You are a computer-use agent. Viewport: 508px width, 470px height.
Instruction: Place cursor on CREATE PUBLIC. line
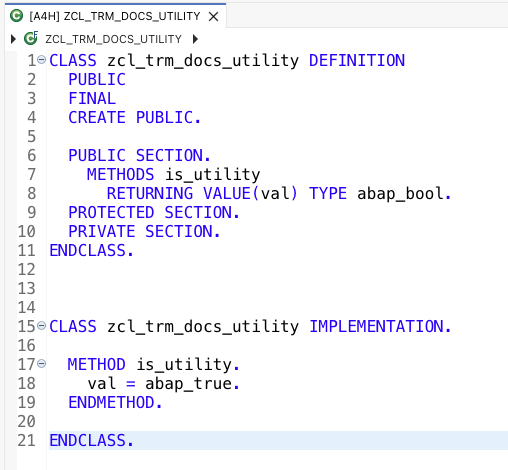coord(135,118)
